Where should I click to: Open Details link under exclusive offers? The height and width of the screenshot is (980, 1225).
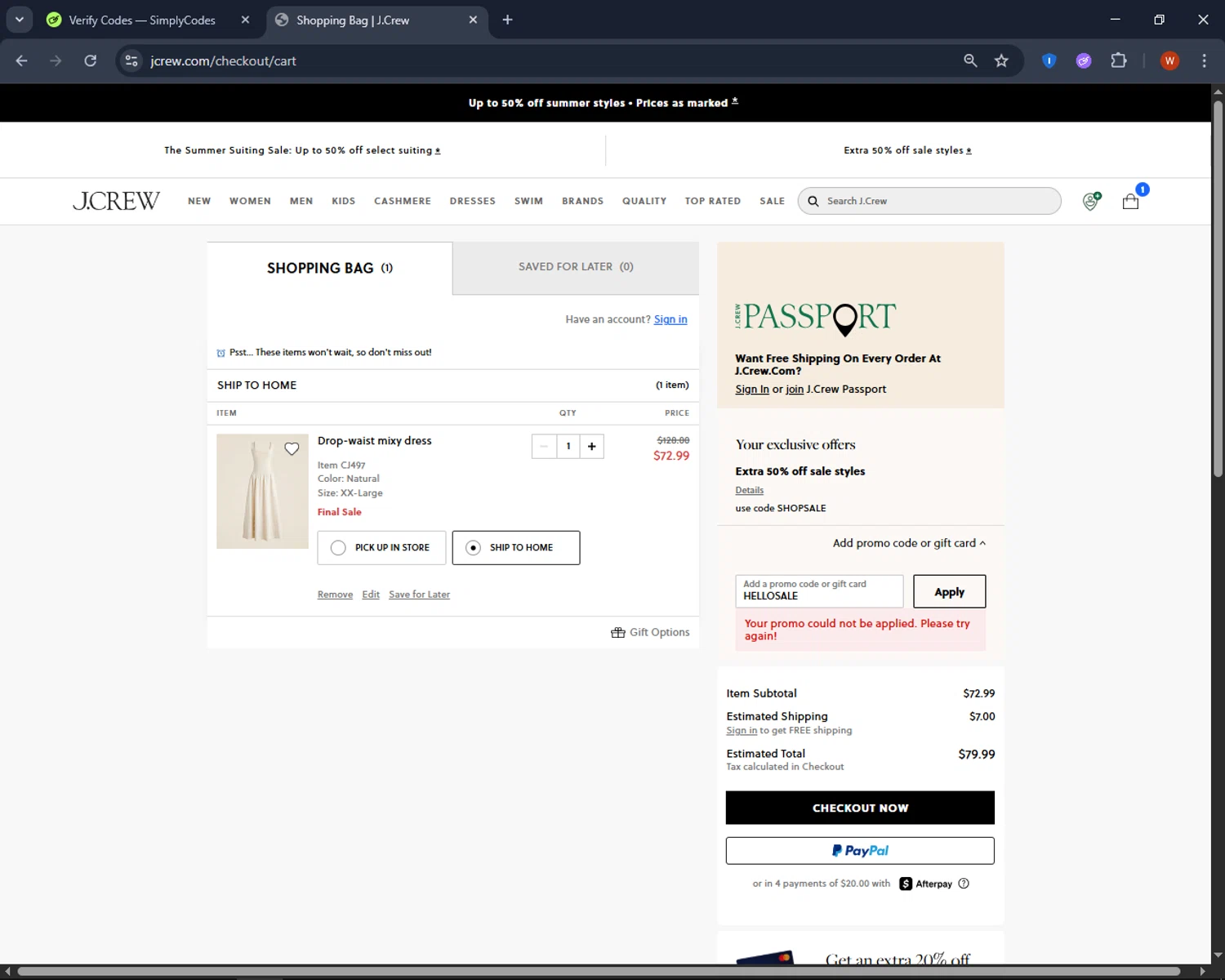point(749,490)
